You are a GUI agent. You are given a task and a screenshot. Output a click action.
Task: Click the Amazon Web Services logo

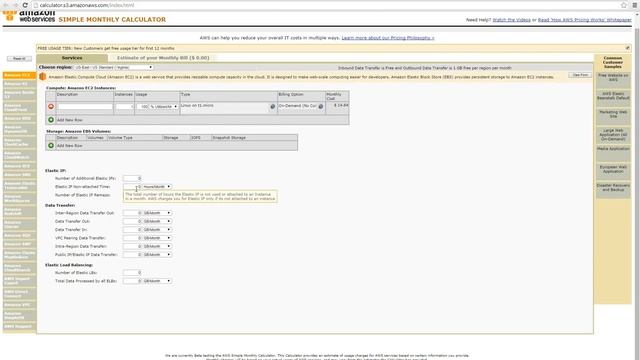tap(29, 16)
